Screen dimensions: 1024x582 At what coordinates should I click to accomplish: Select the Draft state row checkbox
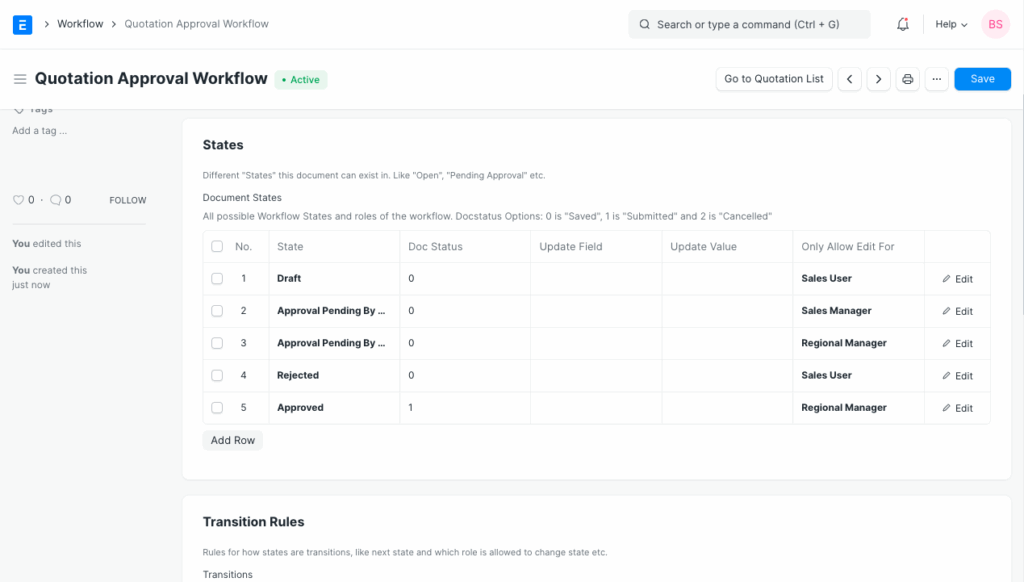click(x=217, y=279)
